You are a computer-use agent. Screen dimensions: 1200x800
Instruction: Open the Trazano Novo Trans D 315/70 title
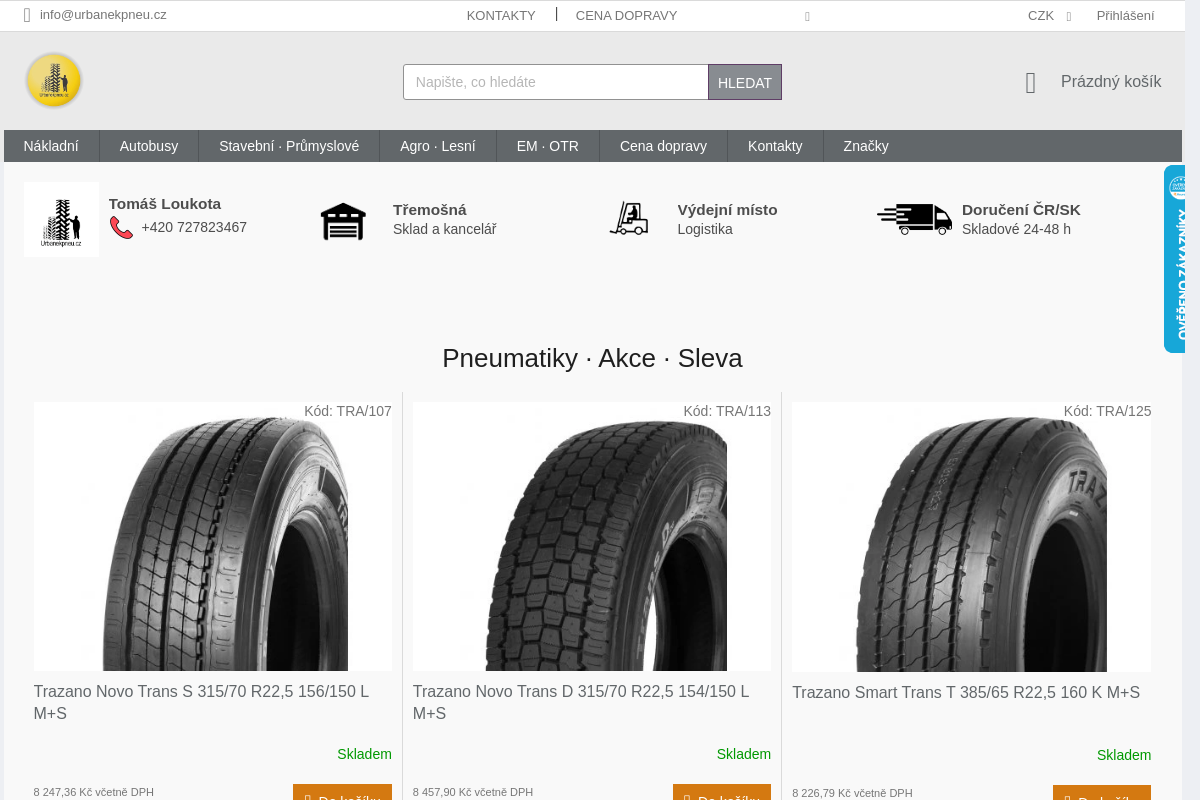tap(581, 702)
